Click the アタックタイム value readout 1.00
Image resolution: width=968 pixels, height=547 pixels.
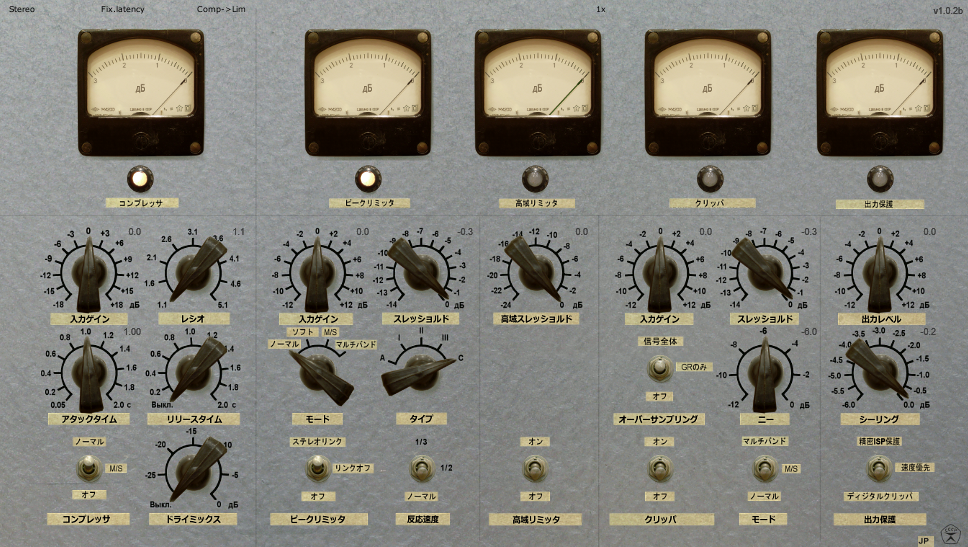(132, 332)
